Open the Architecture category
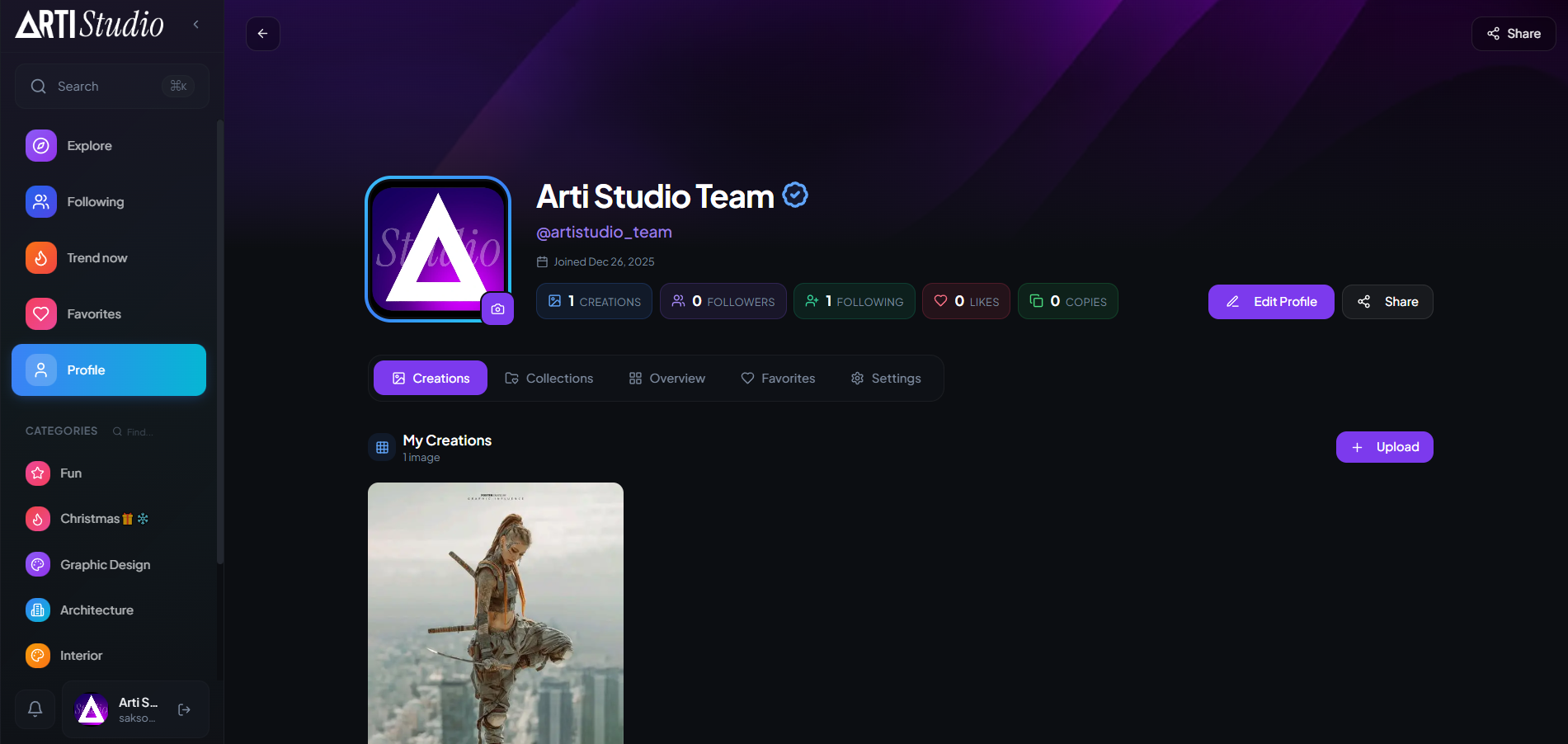1568x744 pixels. pos(109,610)
